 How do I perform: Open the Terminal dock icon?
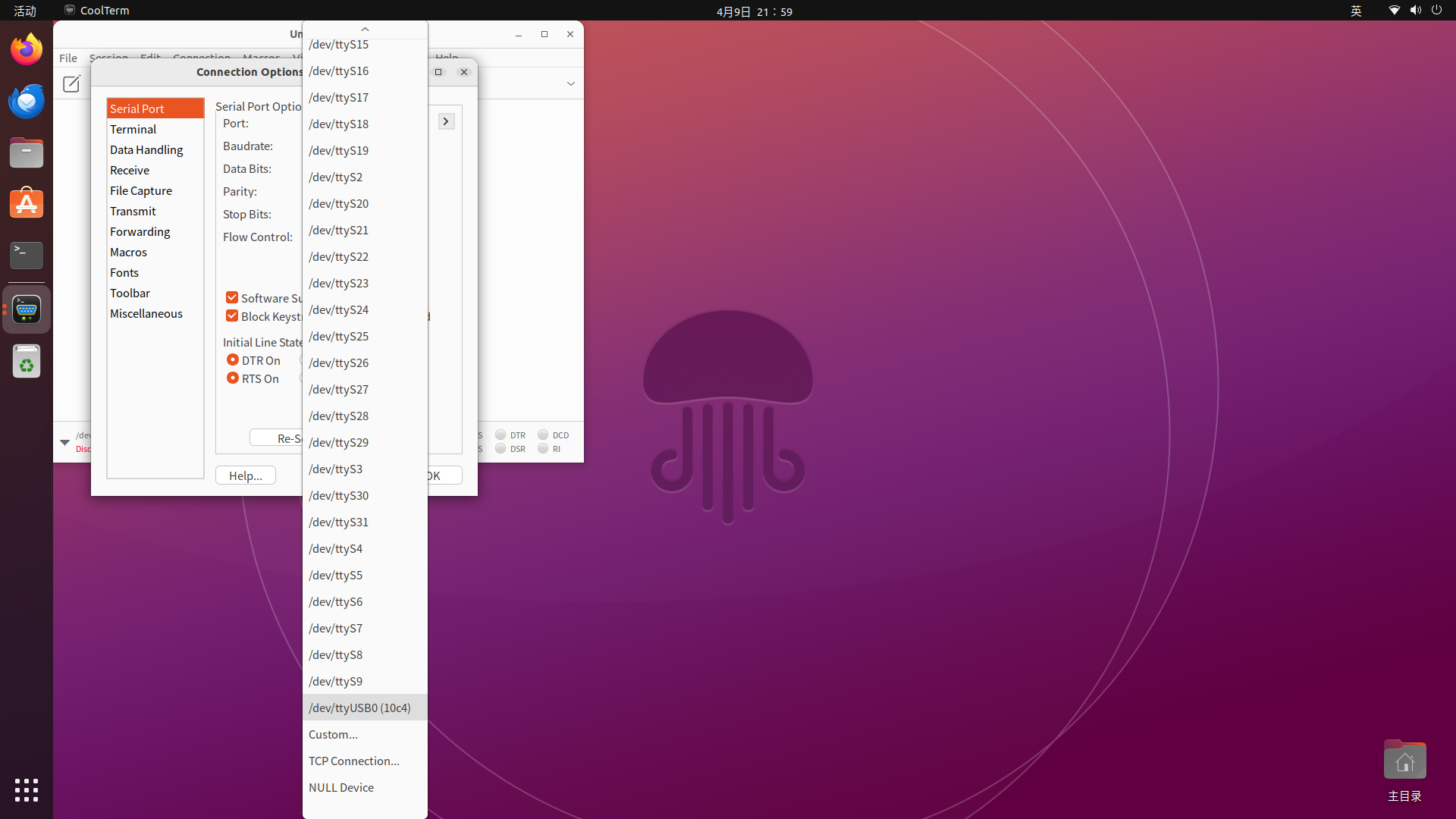point(27,256)
